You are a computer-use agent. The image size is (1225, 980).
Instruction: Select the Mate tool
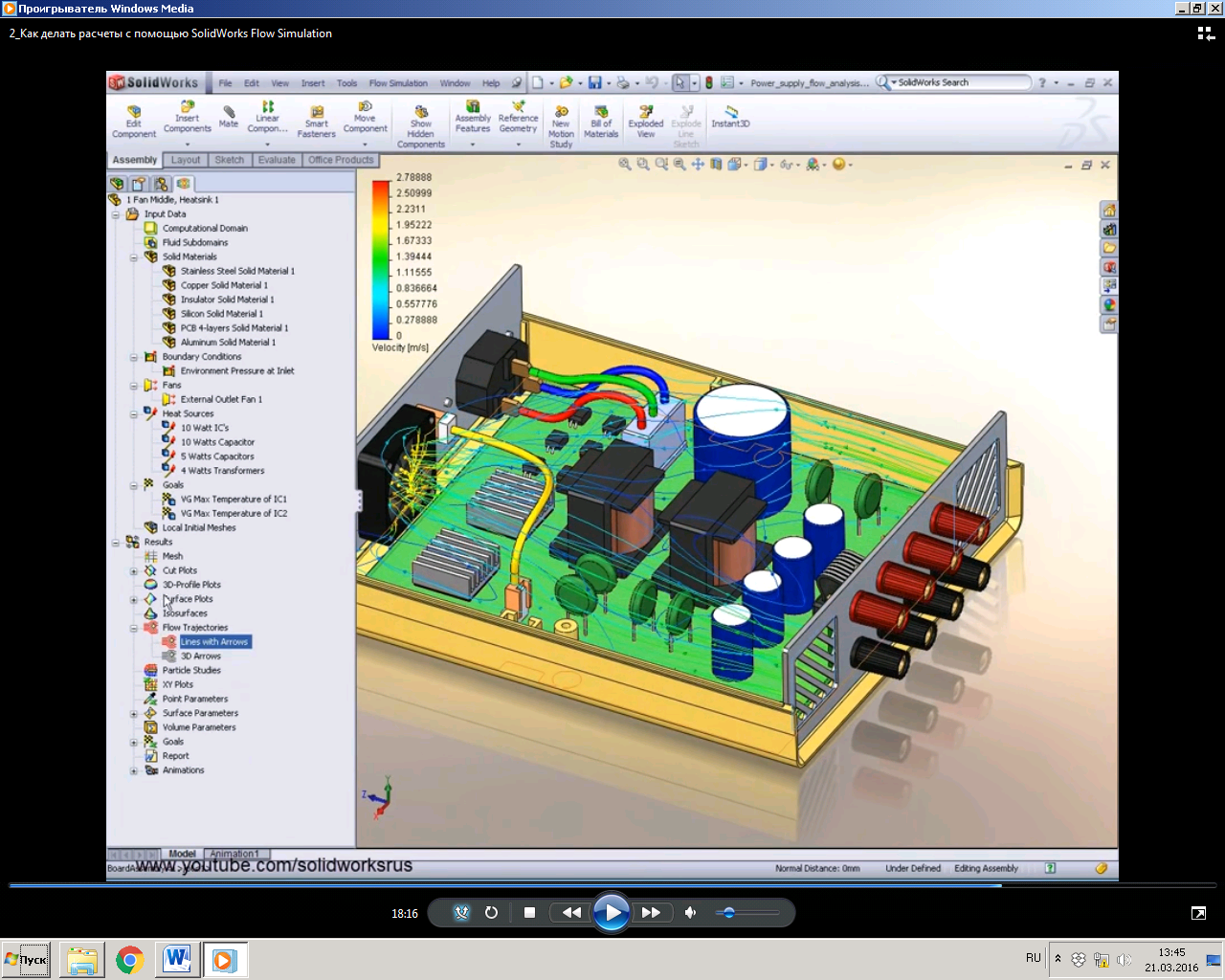click(x=229, y=117)
